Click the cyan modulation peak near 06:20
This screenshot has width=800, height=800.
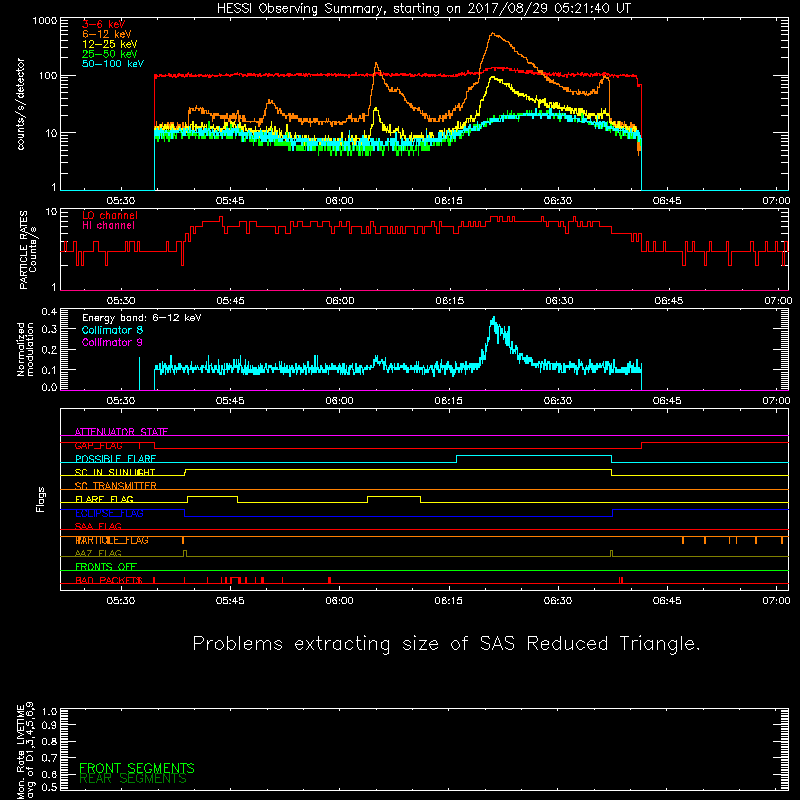click(x=493, y=319)
